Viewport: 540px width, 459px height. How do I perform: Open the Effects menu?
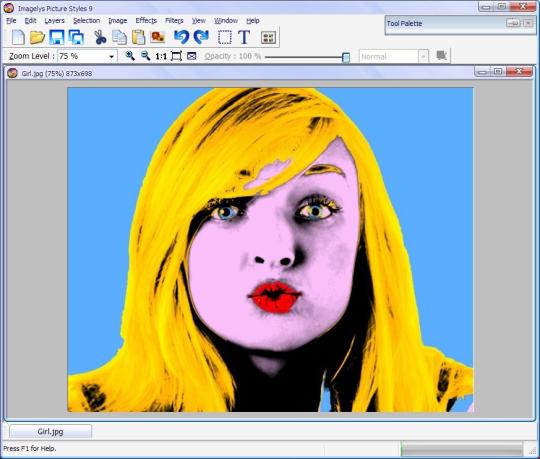(146, 21)
